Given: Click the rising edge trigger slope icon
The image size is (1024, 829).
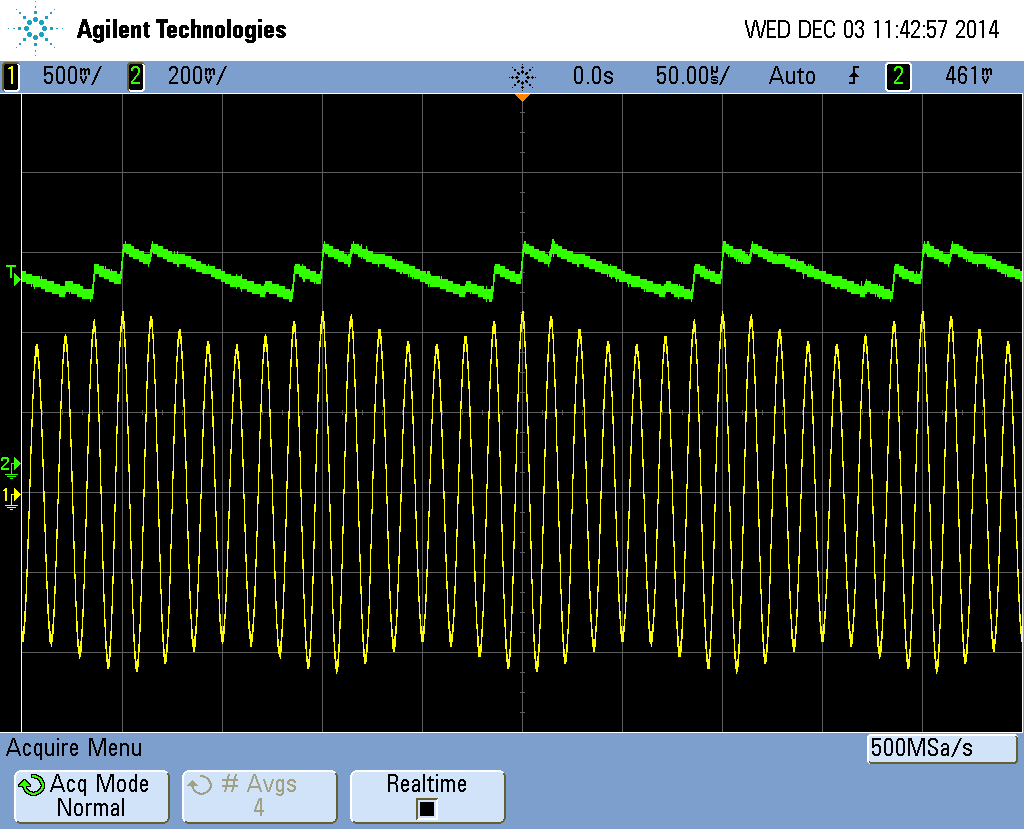Looking at the screenshot, I should pos(853,76).
